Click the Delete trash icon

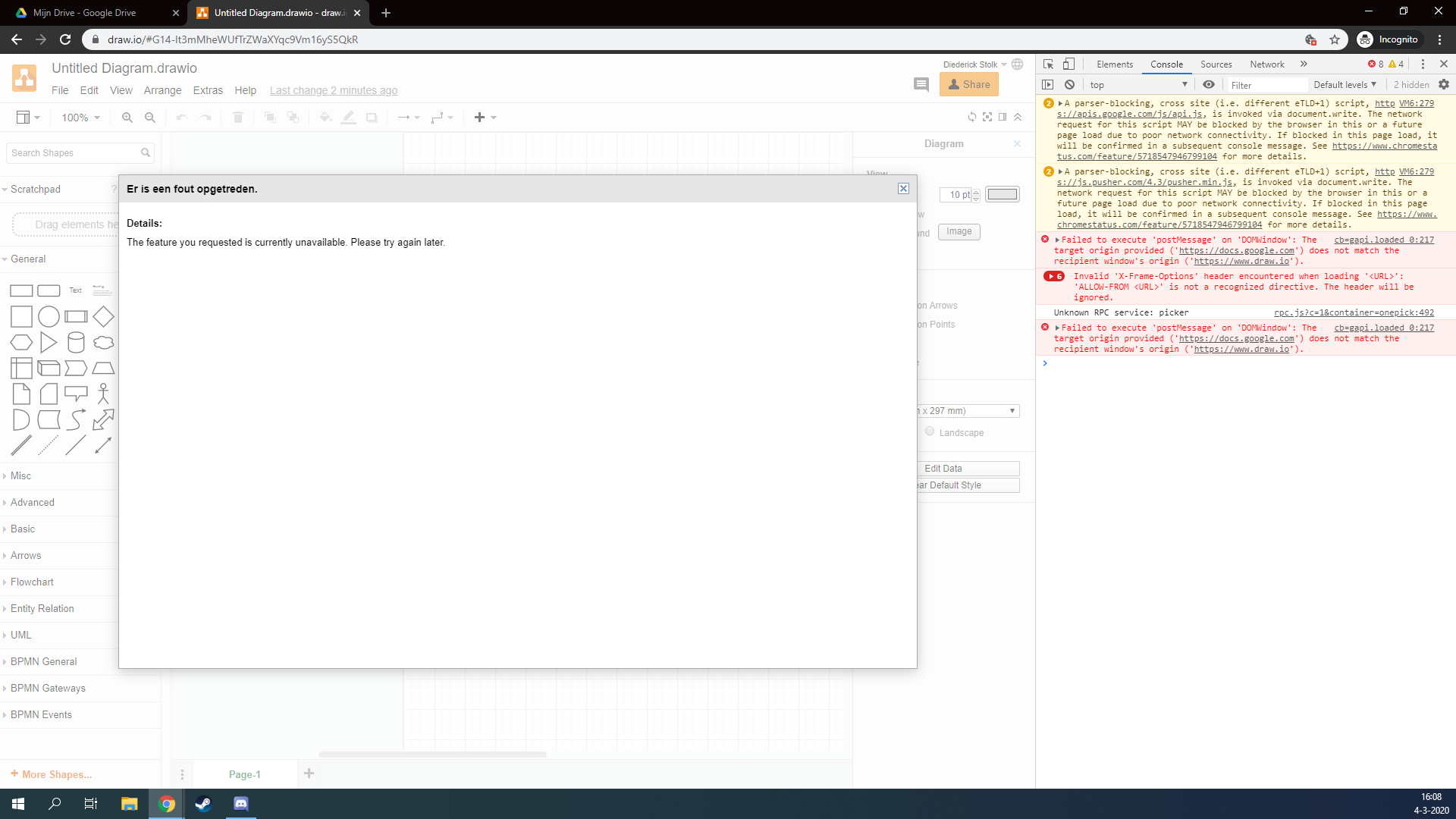click(238, 118)
